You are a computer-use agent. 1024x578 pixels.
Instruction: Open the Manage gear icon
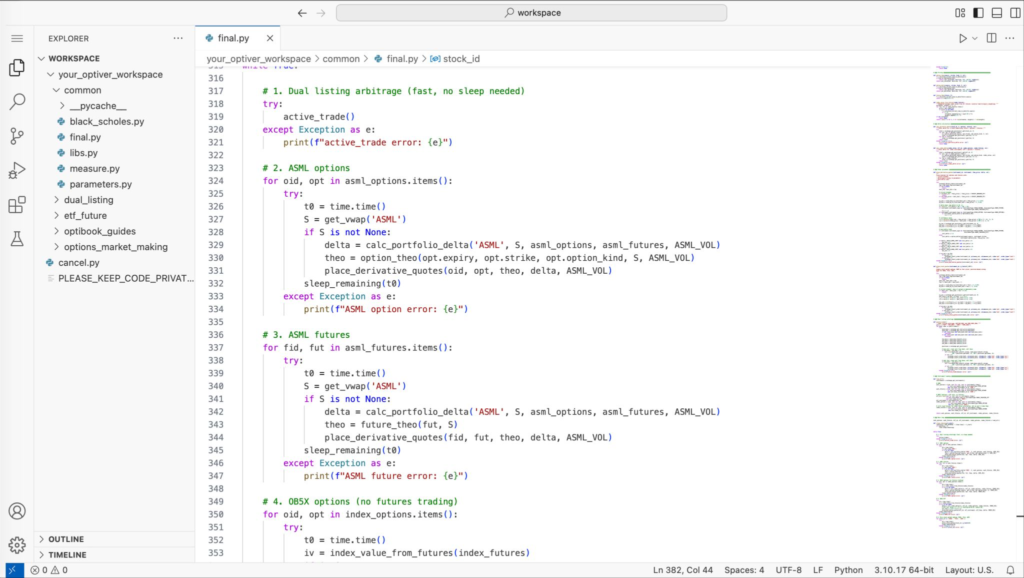17,545
